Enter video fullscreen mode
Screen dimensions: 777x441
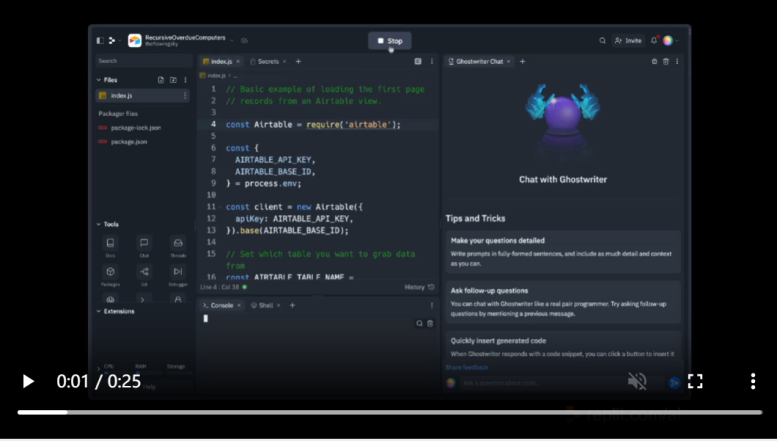point(695,381)
